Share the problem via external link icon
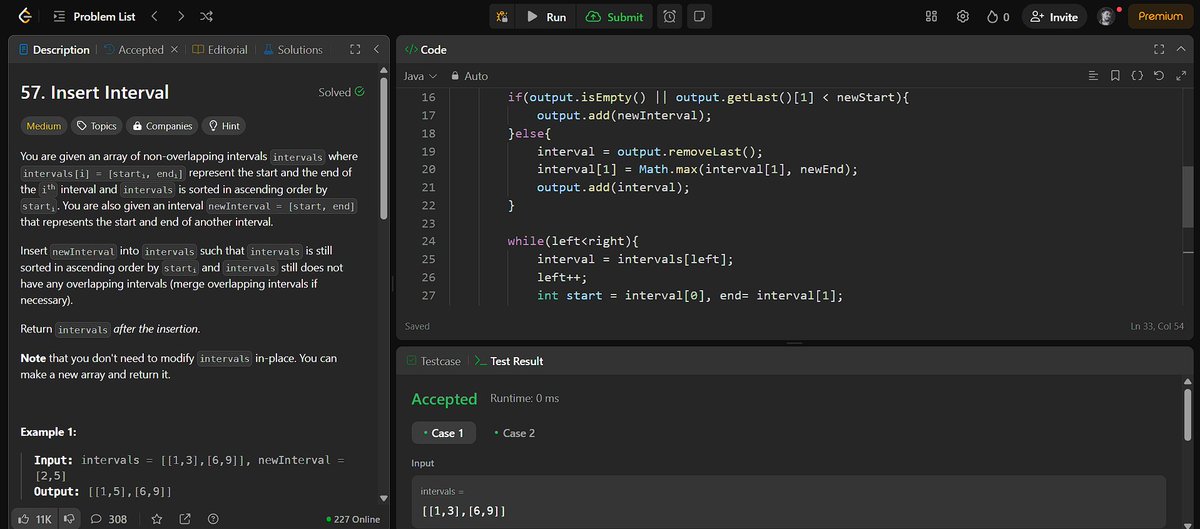Screen dimensions: 1200x529 point(185,519)
